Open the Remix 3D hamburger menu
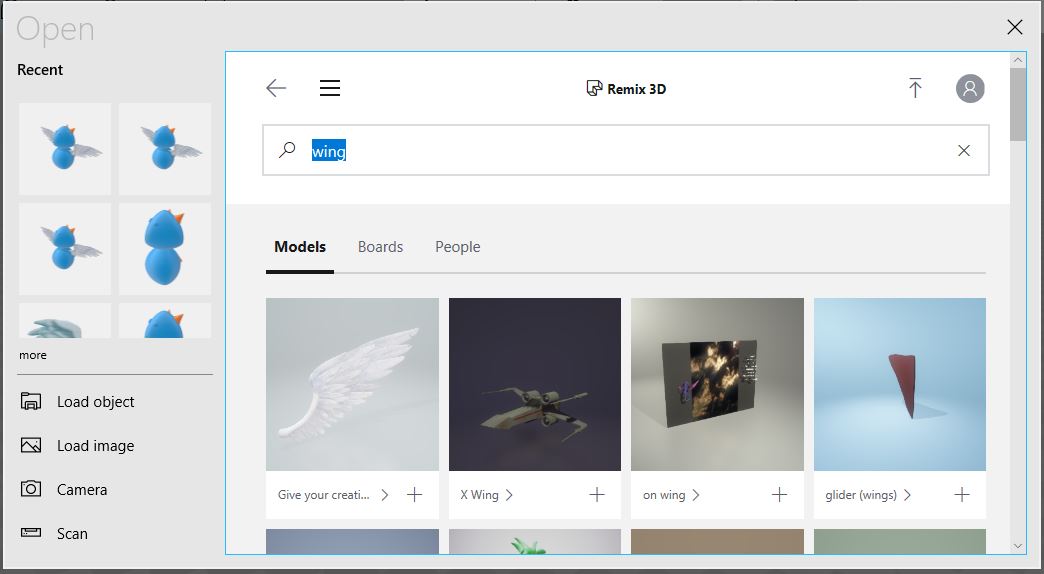 click(330, 88)
